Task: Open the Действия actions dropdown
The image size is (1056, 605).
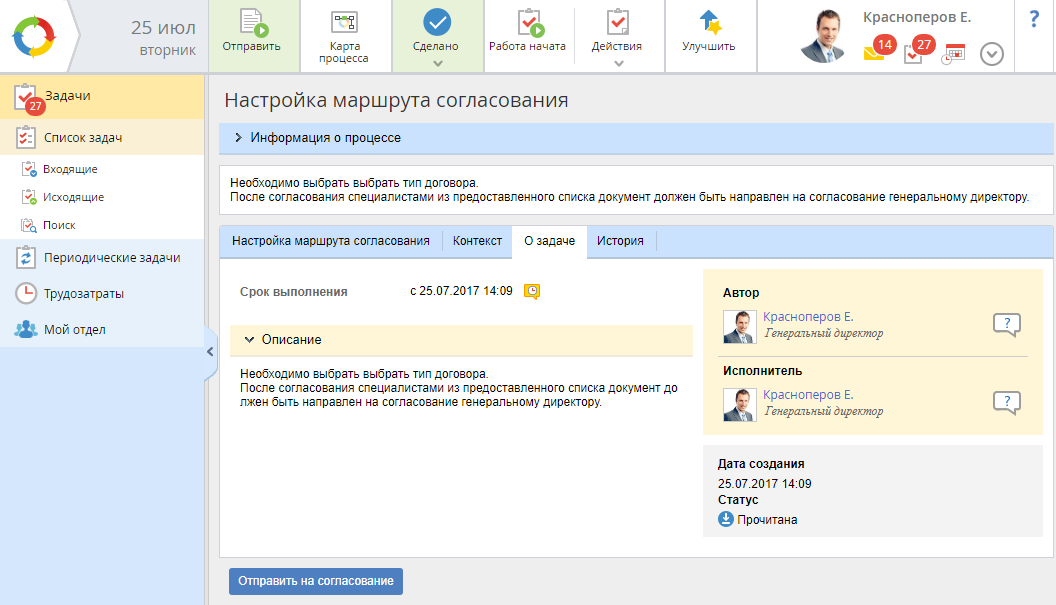Action: (x=617, y=46)
